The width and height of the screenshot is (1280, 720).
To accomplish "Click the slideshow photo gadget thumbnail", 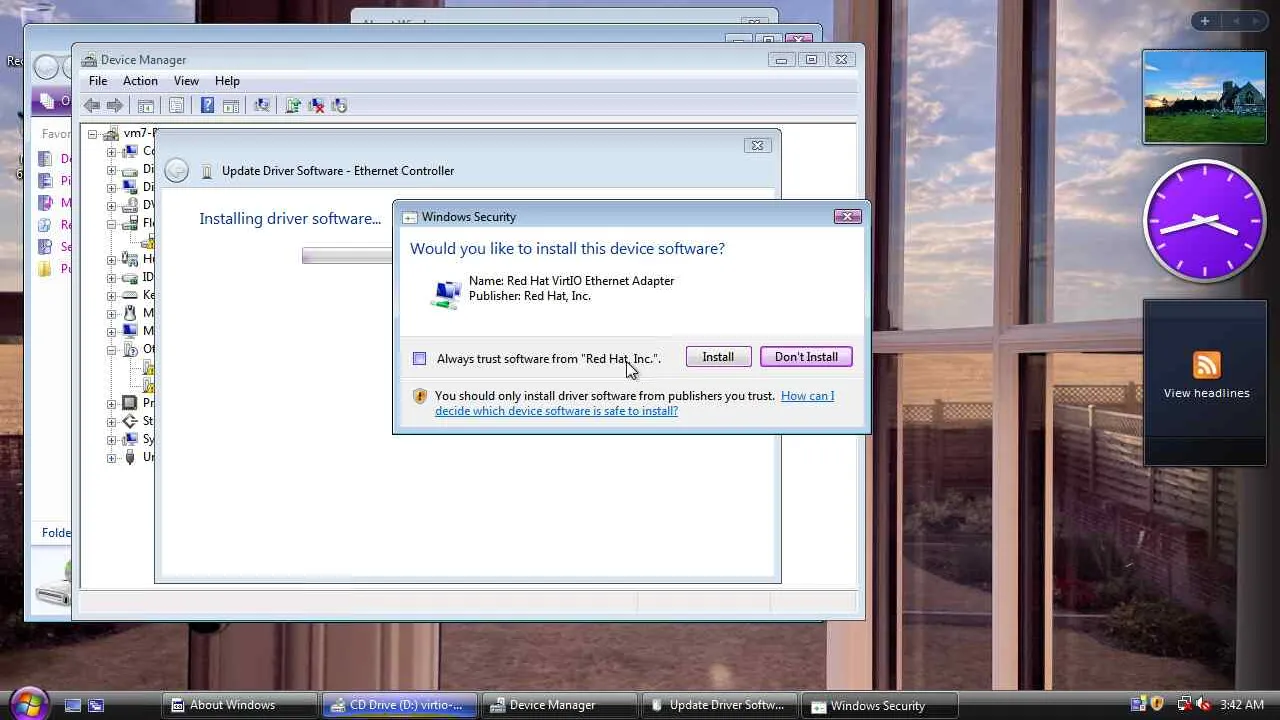I will click(1205, 97).
